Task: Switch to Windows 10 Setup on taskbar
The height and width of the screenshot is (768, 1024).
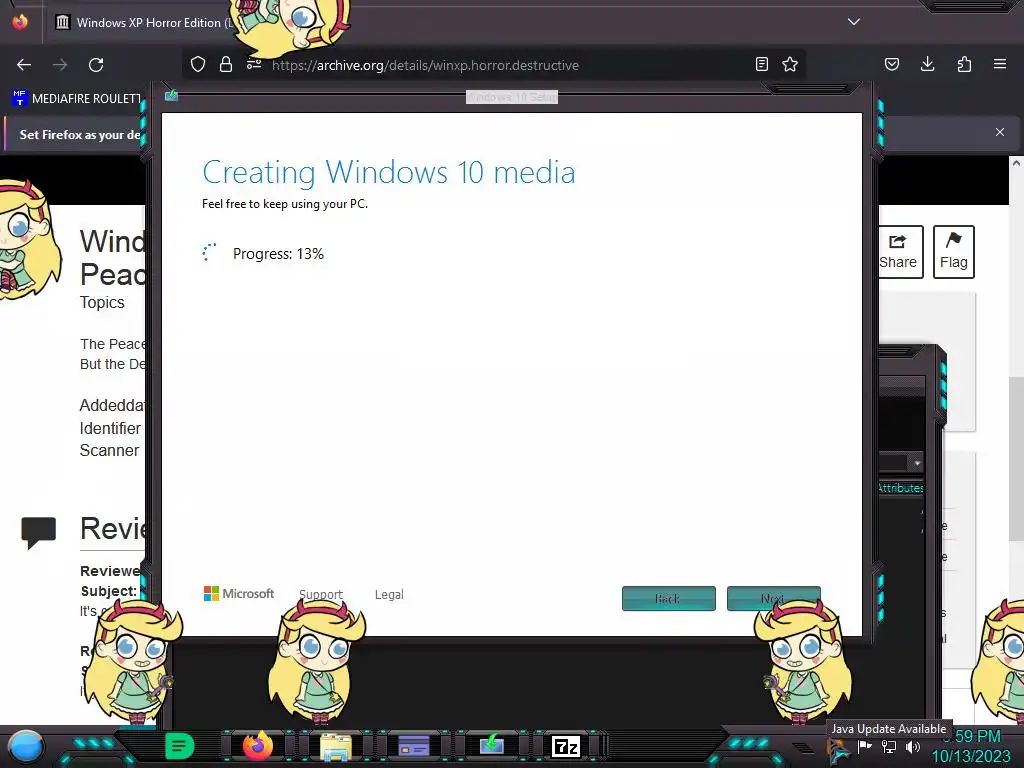Action: (x=492, y=745)
